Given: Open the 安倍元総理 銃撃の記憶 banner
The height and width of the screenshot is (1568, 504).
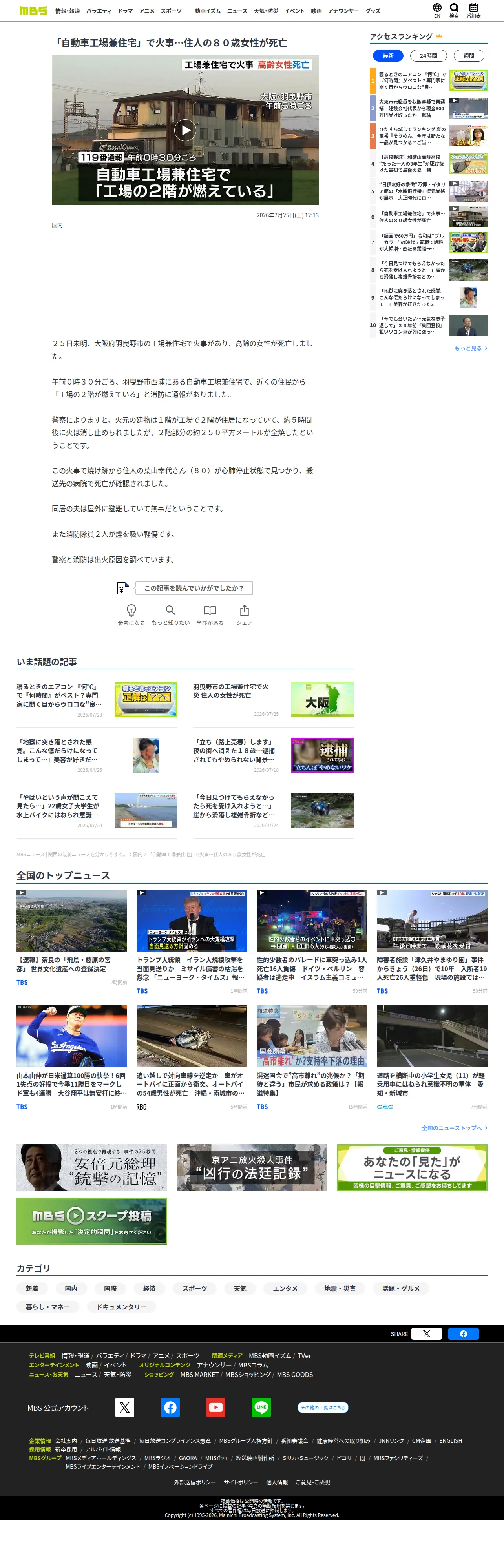Looking at the screenshot, I should tap(91, 1167).
